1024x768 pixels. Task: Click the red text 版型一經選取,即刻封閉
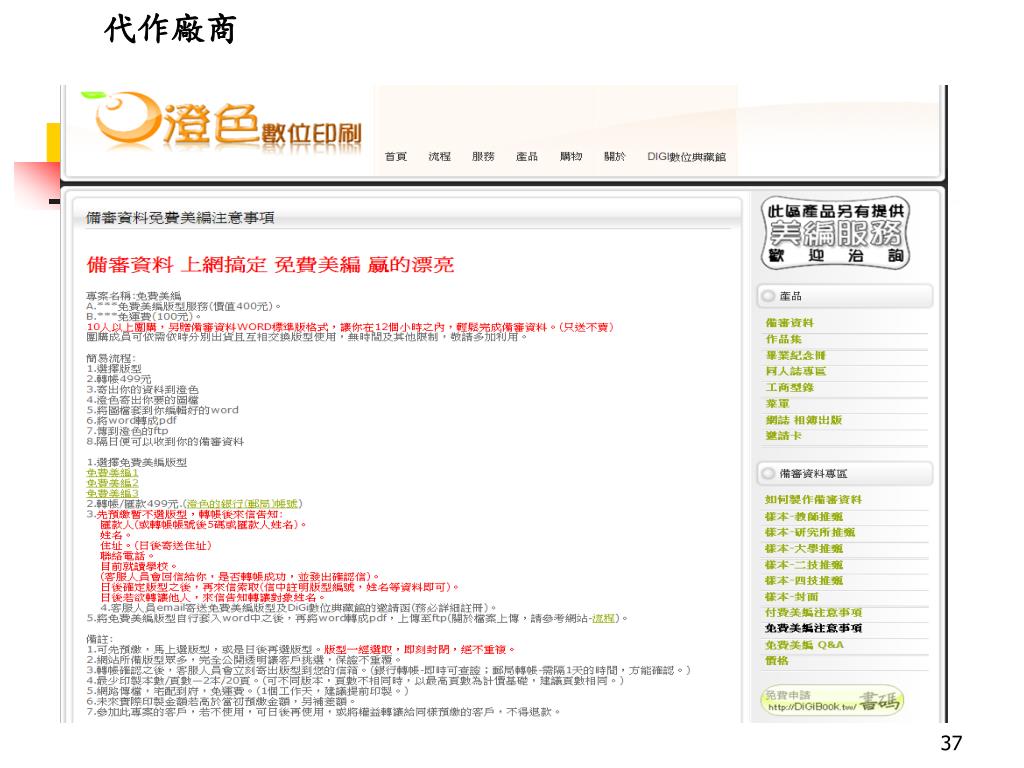[x=419, y=650]
